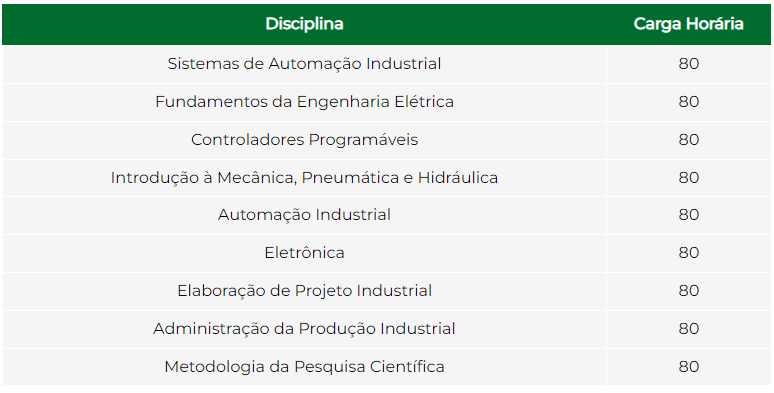Click workload value for Elaboração de Projeto Industrial
Viewport: 774px width, 393px height.
[x=689, y=291]
